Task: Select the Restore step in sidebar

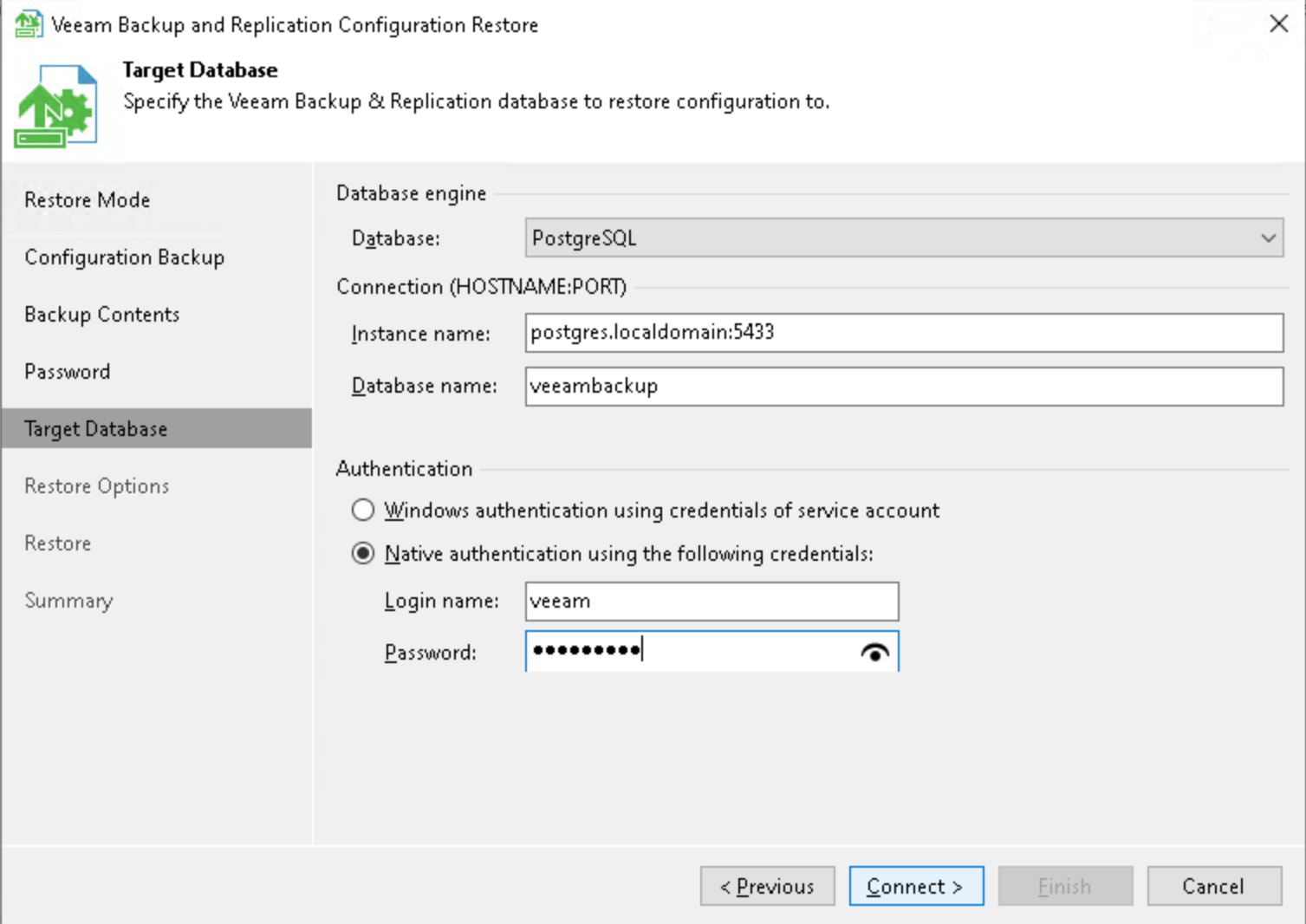Action: [x=58, y=543]
